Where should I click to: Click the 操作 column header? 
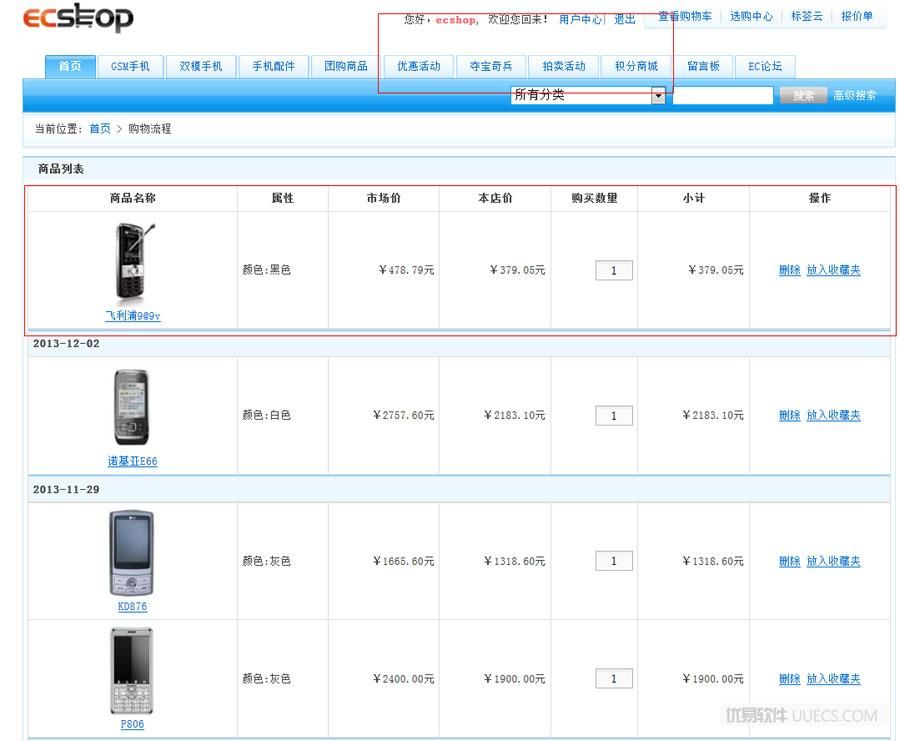tap(820, 198)
